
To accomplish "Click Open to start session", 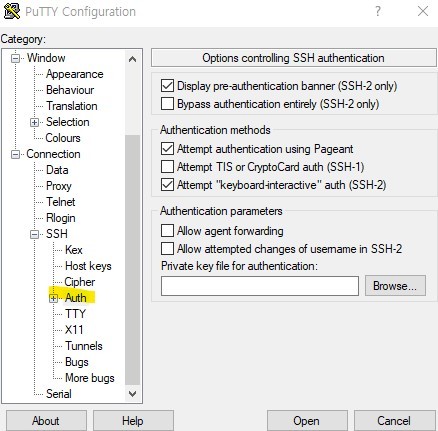I will (307, 421).
